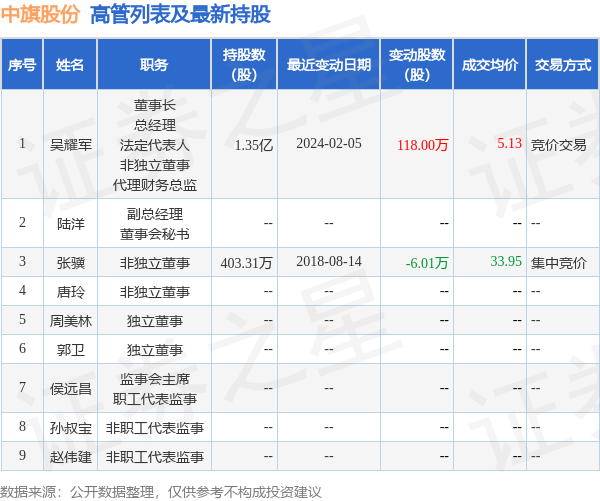
Task: Click row number 7
Action: (x=22, y=387)
